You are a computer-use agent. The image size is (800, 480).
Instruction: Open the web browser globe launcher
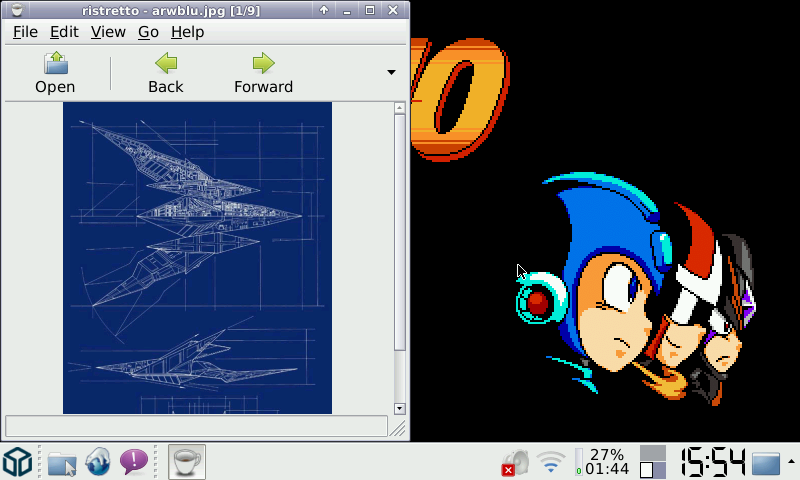[98, 462]
